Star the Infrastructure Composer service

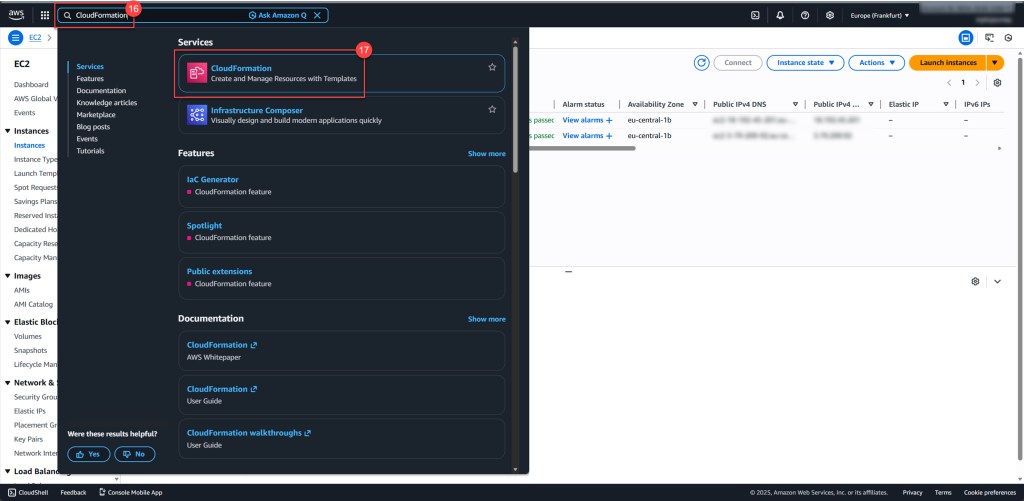492,109
